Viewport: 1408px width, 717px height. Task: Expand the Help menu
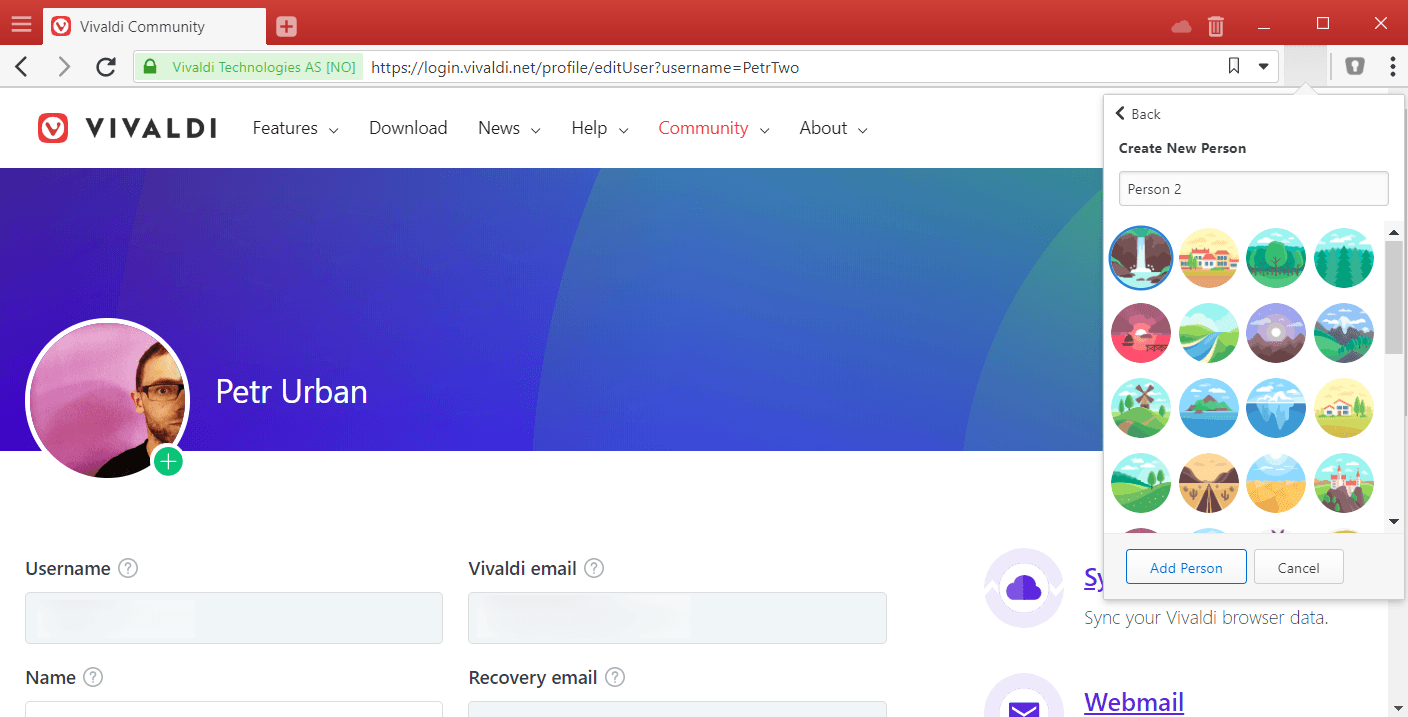600,128
